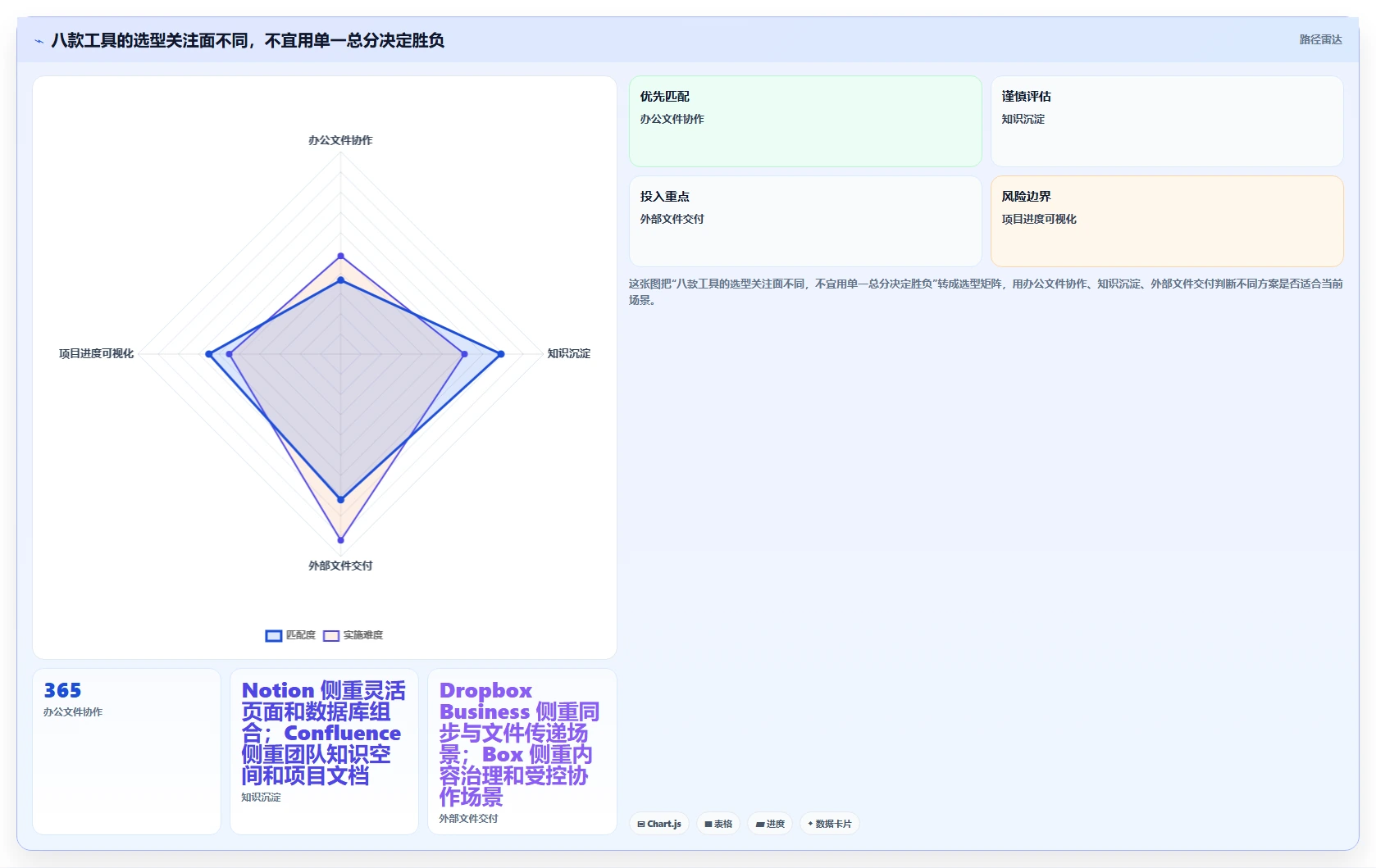Select 匹配度 data point on 办公文件协作 axis
1376x868 pixels.
point(341,280)
